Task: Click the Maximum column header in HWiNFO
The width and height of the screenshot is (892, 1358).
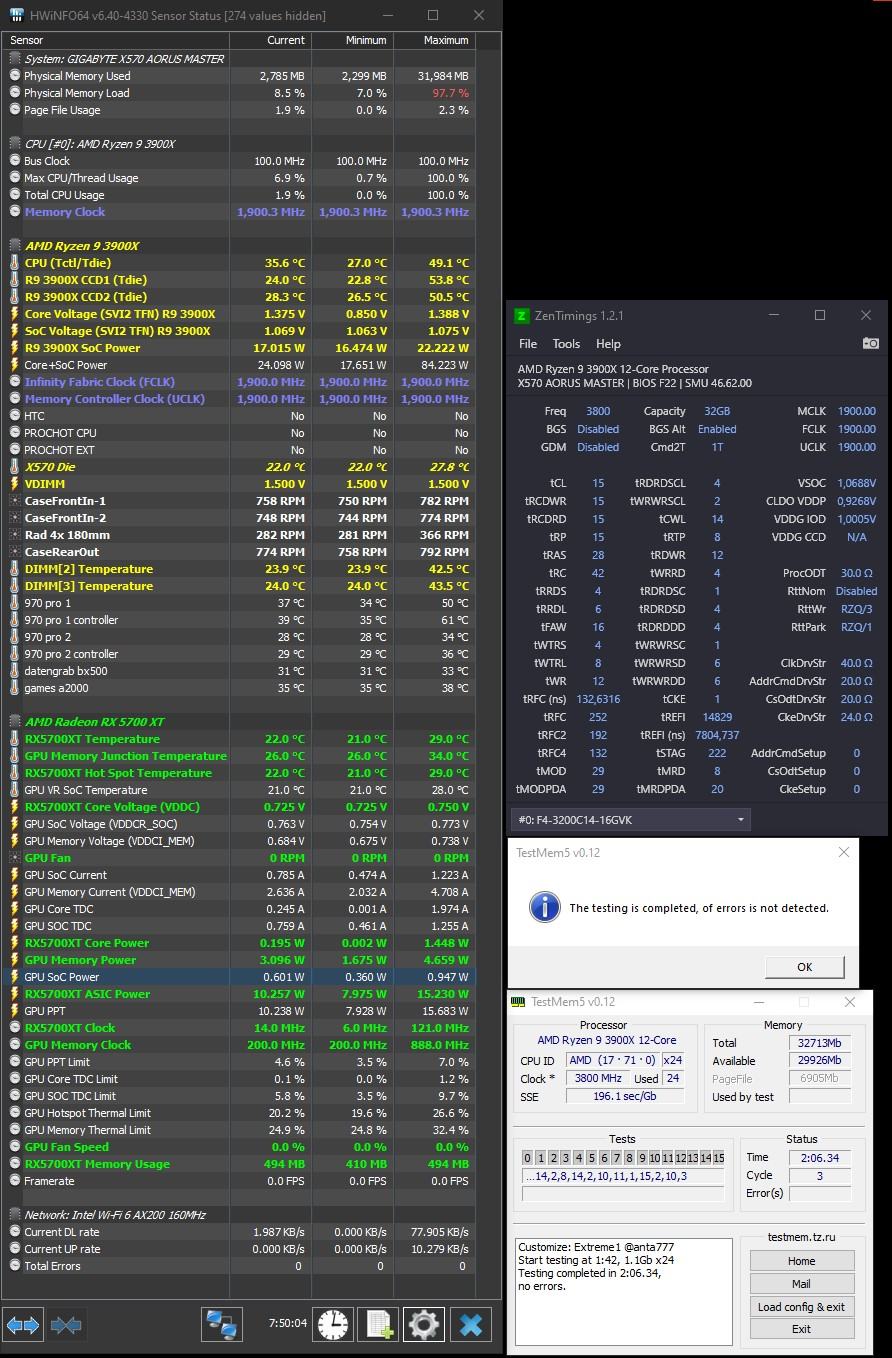Action: point(434,40)
